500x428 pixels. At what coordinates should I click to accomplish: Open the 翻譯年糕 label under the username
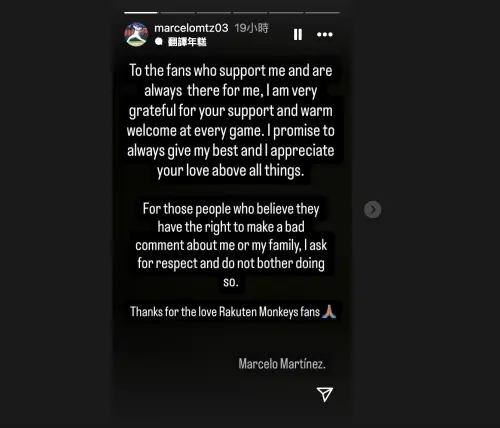click(187, 42)
